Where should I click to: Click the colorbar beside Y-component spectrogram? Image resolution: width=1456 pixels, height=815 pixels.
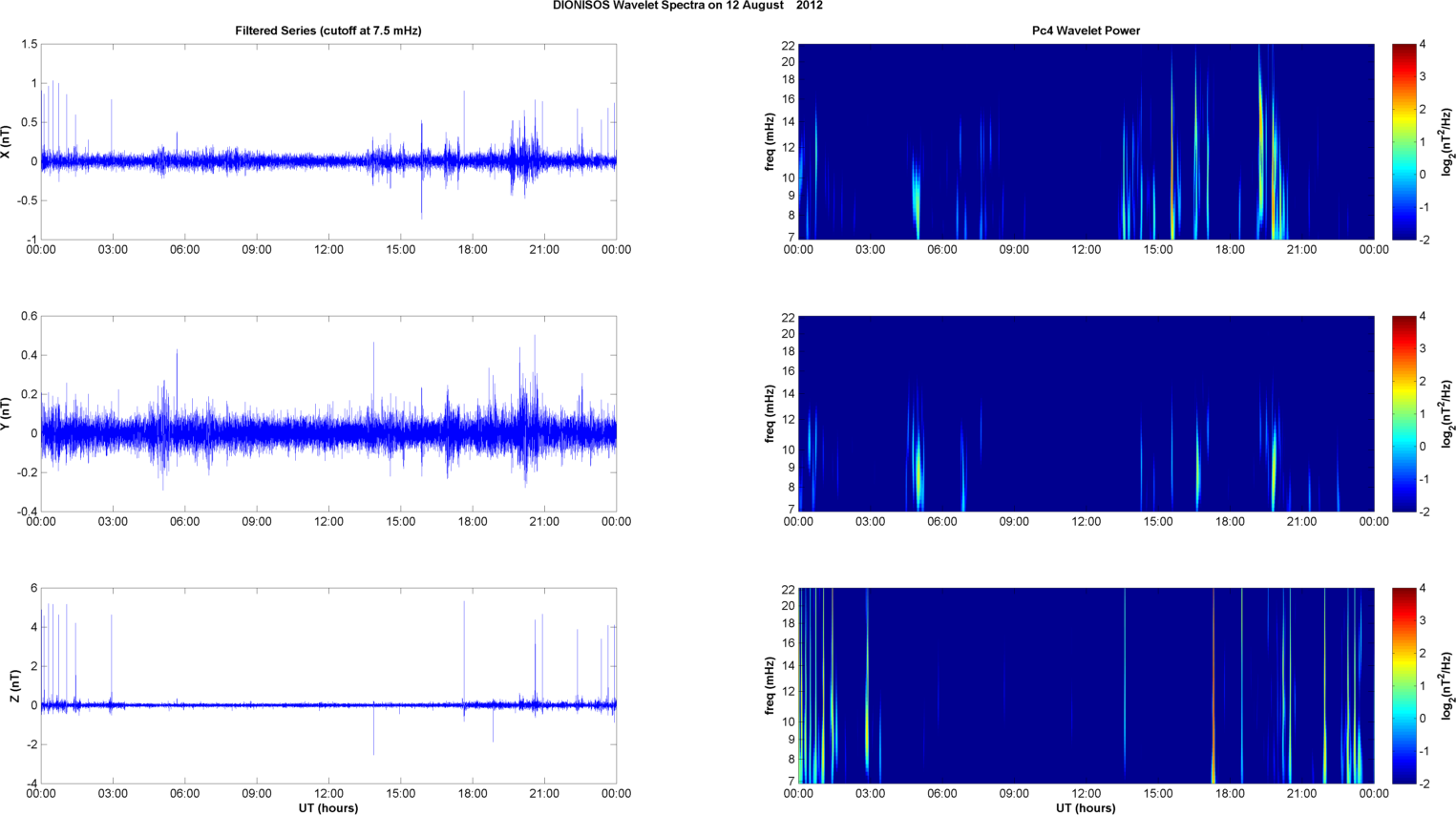1403,414
